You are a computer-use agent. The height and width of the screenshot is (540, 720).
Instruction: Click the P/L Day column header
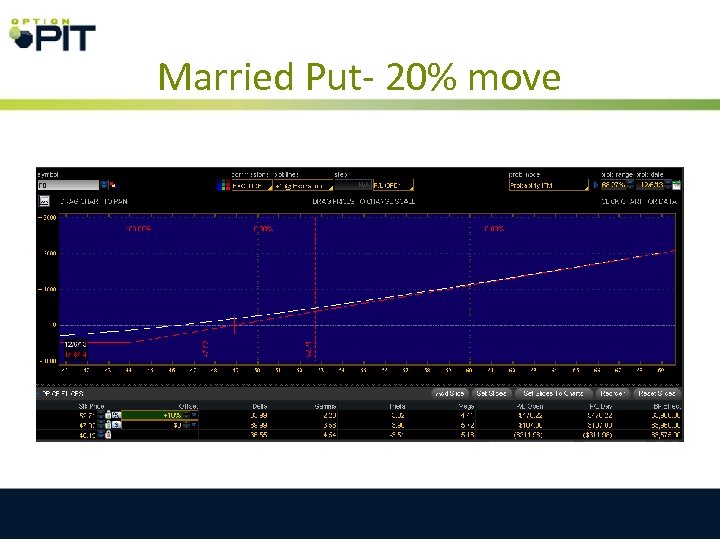(x=600, y=406)
